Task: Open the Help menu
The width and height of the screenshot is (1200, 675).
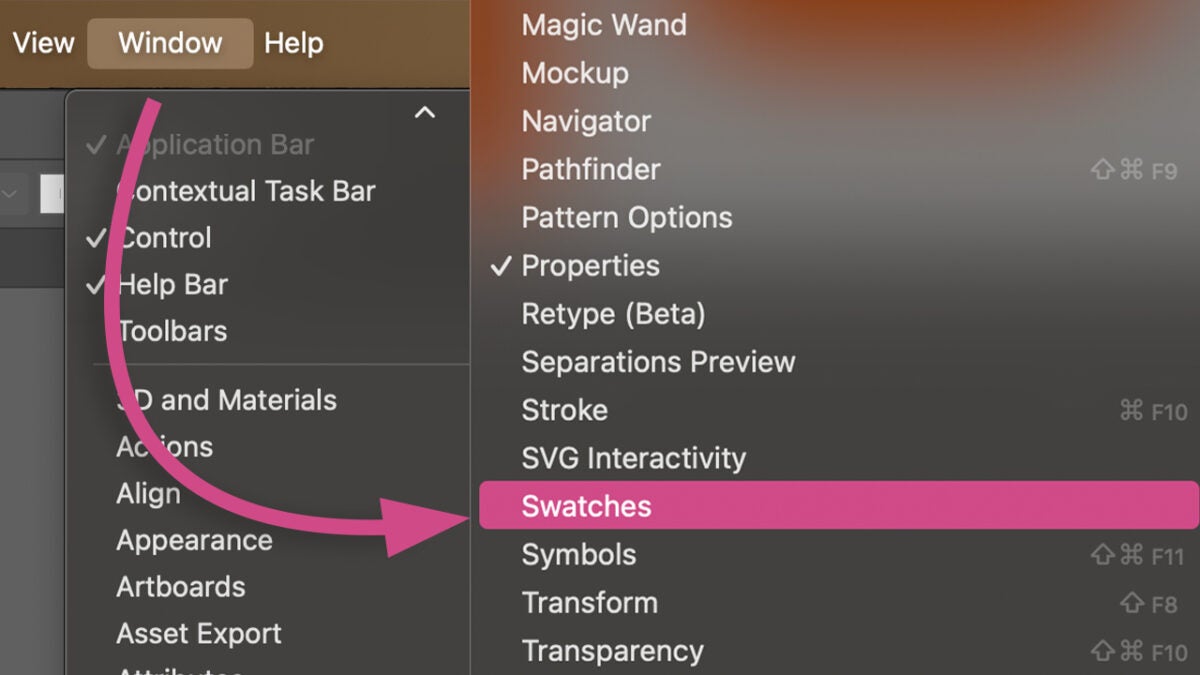Action: [x=293, y=43]
